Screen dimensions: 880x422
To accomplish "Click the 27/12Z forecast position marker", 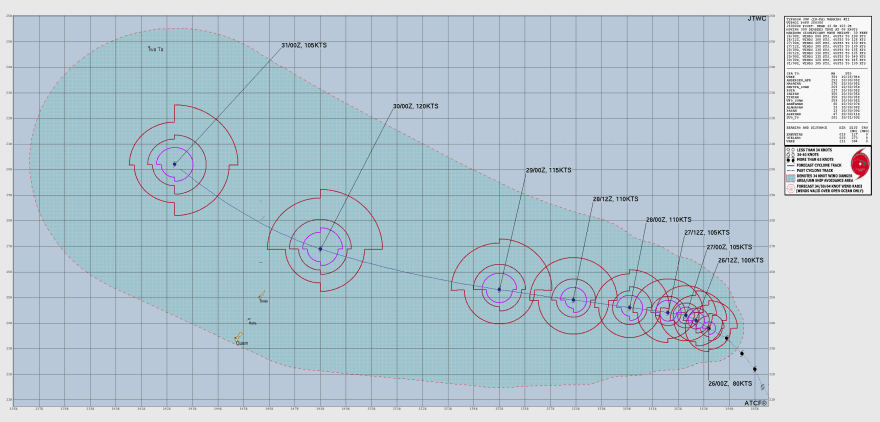I will click(x=668, y=313).
